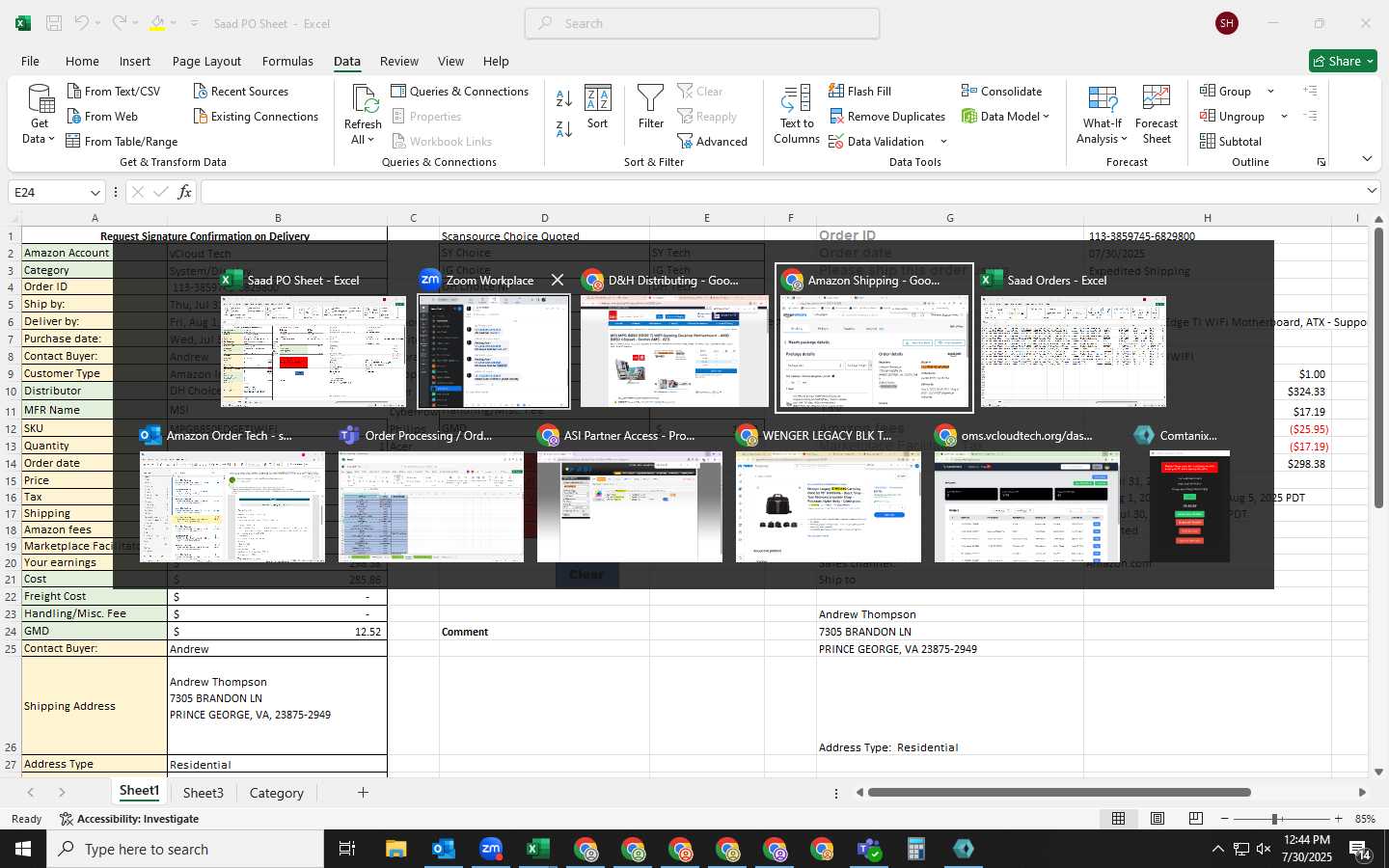Image resolution: width=1389 pixels, height=868 pixels.
Task: Open What-If Analysis
Action: (1103, 114)
